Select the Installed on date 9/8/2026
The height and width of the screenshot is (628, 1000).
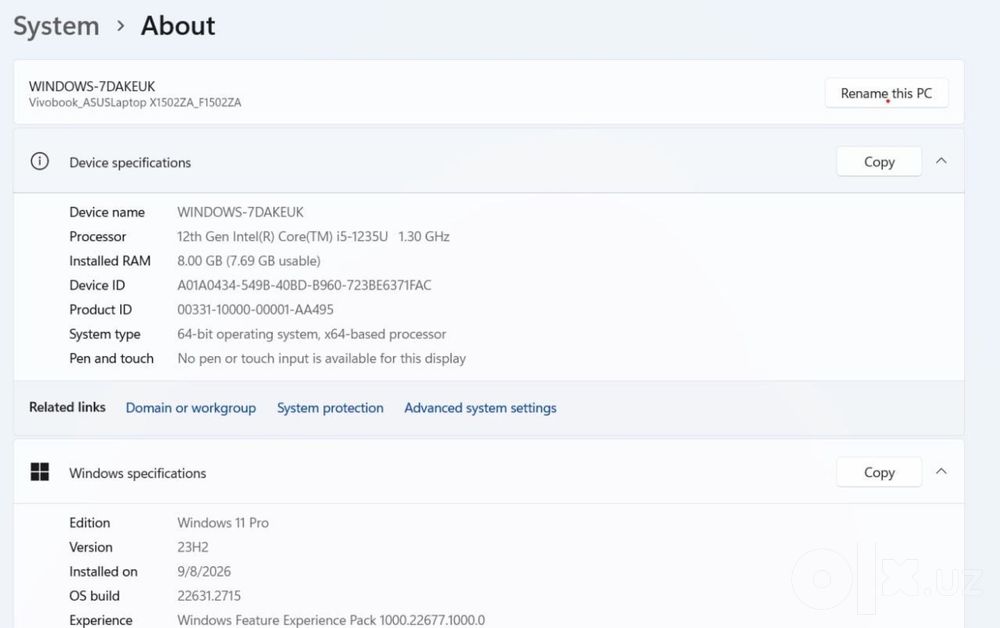(x=204, y=572)
